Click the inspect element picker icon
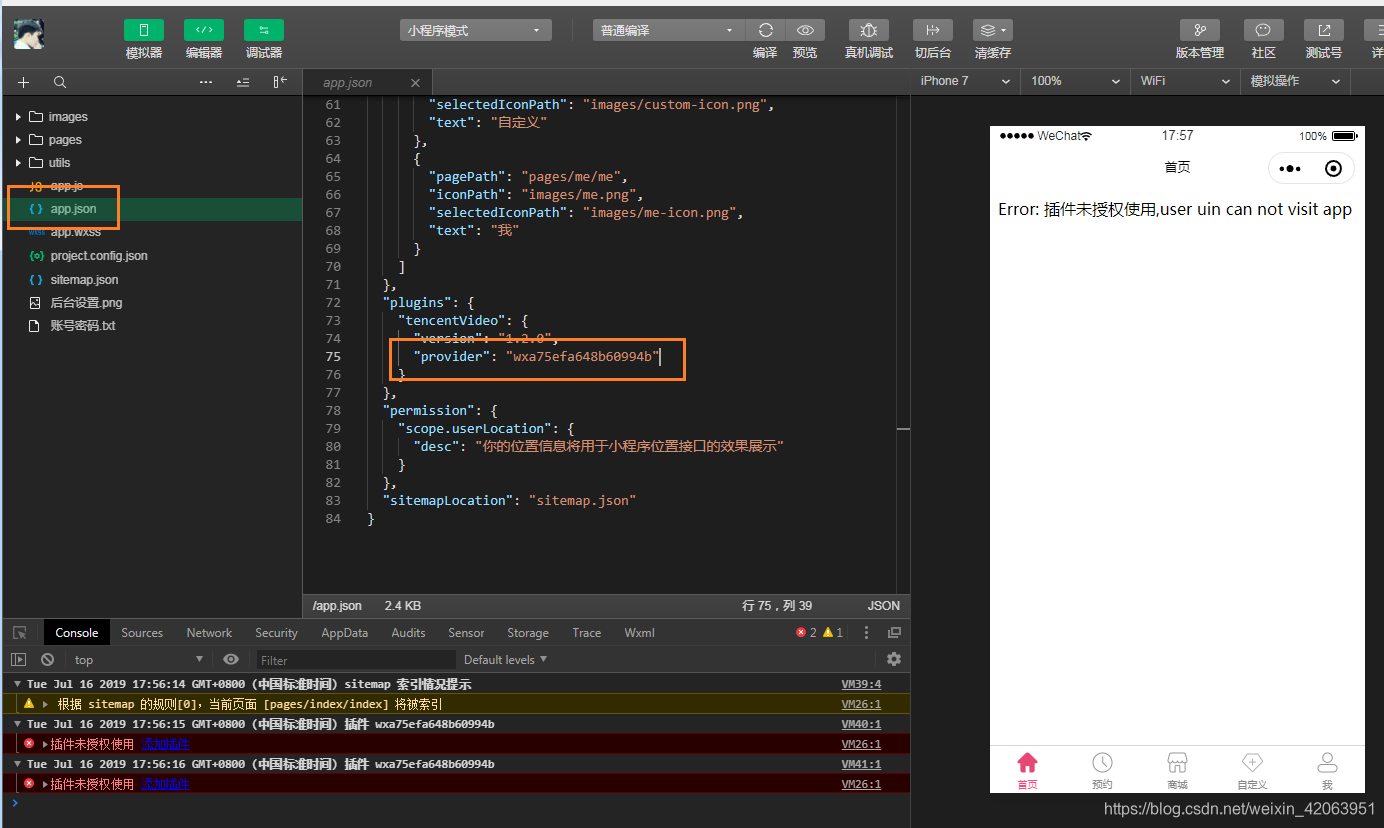 [x=19, y=633]
